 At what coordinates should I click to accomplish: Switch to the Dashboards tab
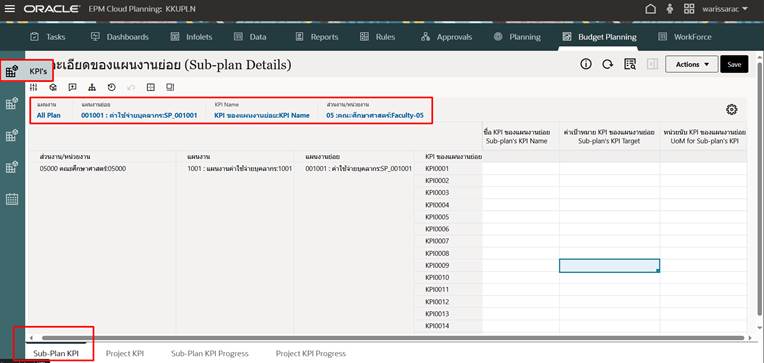point(120,37)
